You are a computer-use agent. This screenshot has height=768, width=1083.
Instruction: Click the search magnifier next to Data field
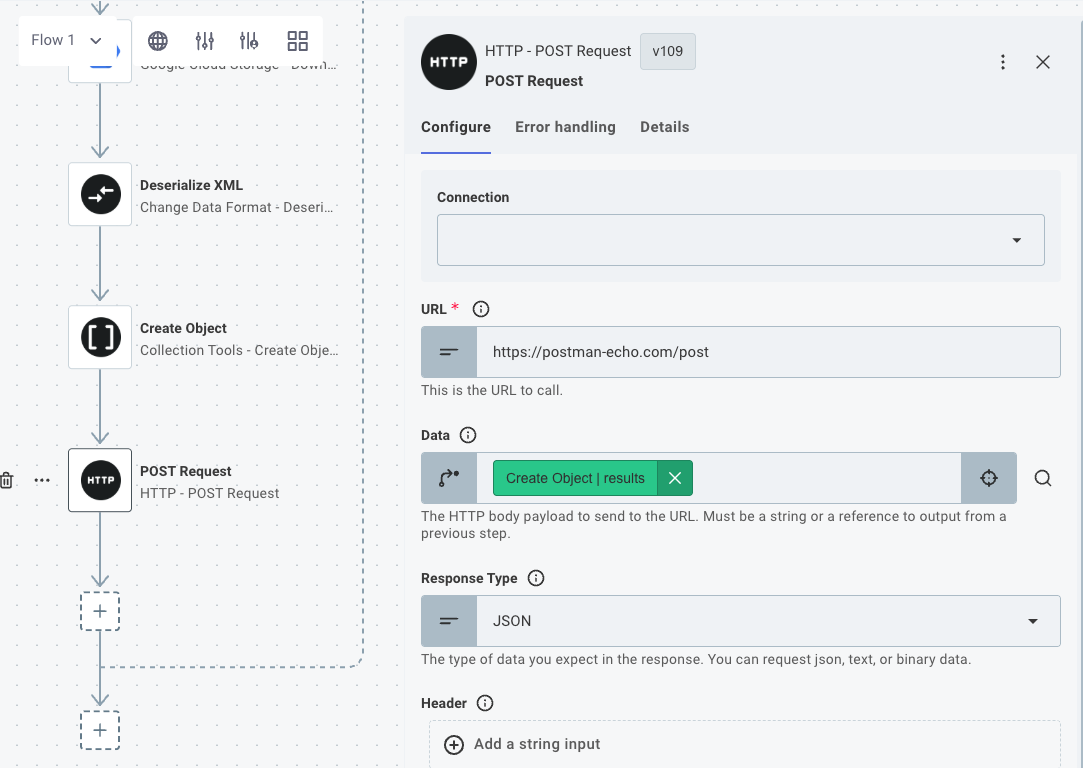click(1043, 478)
